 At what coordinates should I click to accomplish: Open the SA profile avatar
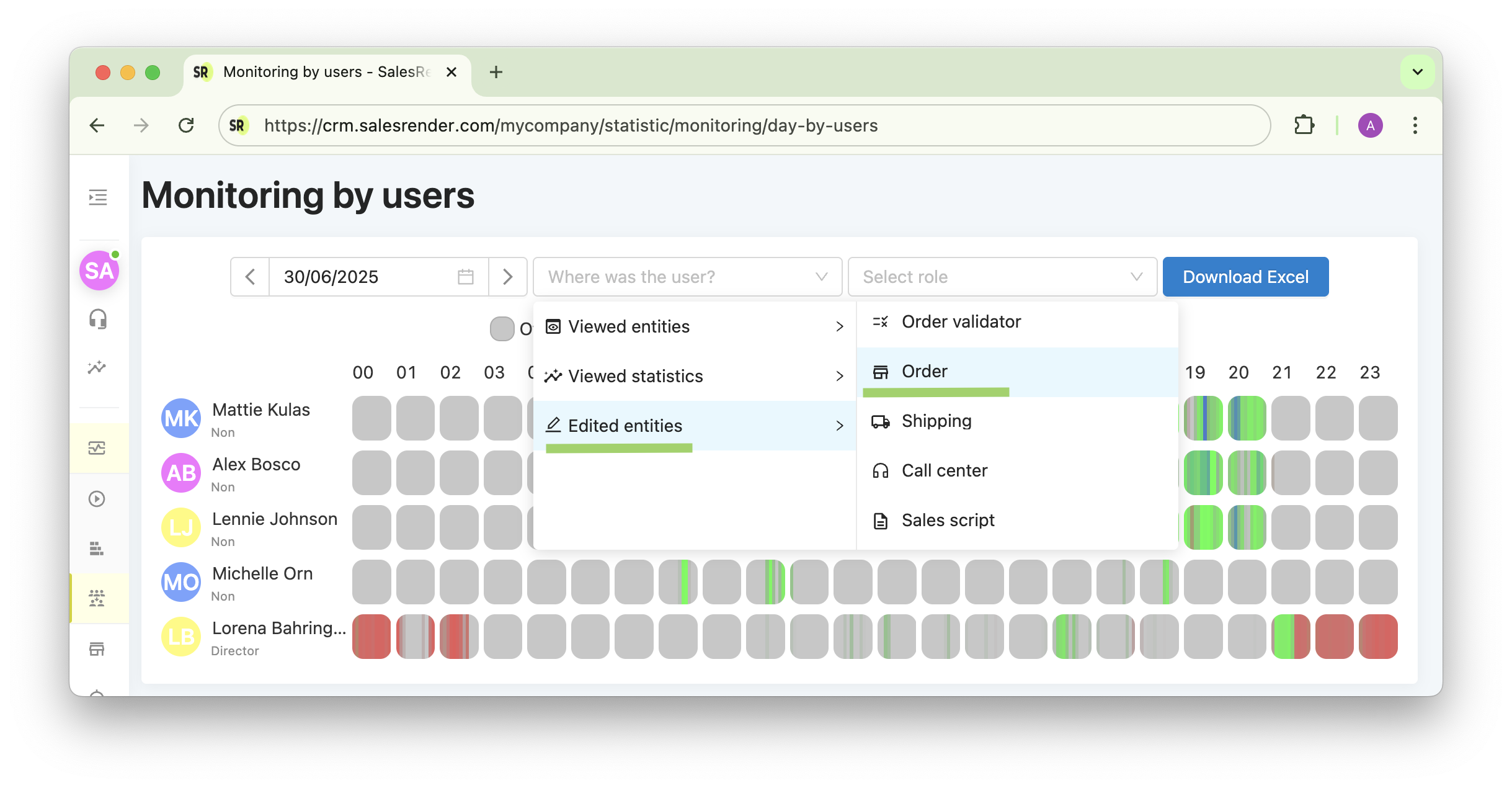[99, 271]
